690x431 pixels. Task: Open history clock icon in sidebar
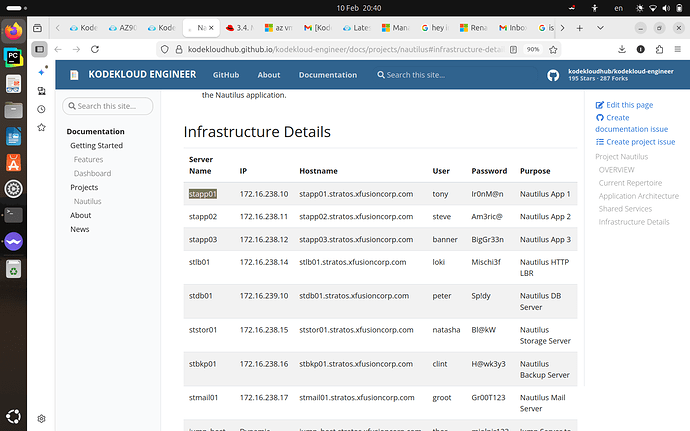41,109
